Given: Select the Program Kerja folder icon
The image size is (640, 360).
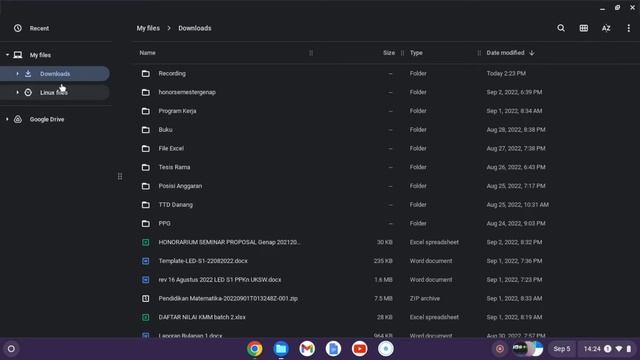Looking at the screenshot, I should click(146, 111).
